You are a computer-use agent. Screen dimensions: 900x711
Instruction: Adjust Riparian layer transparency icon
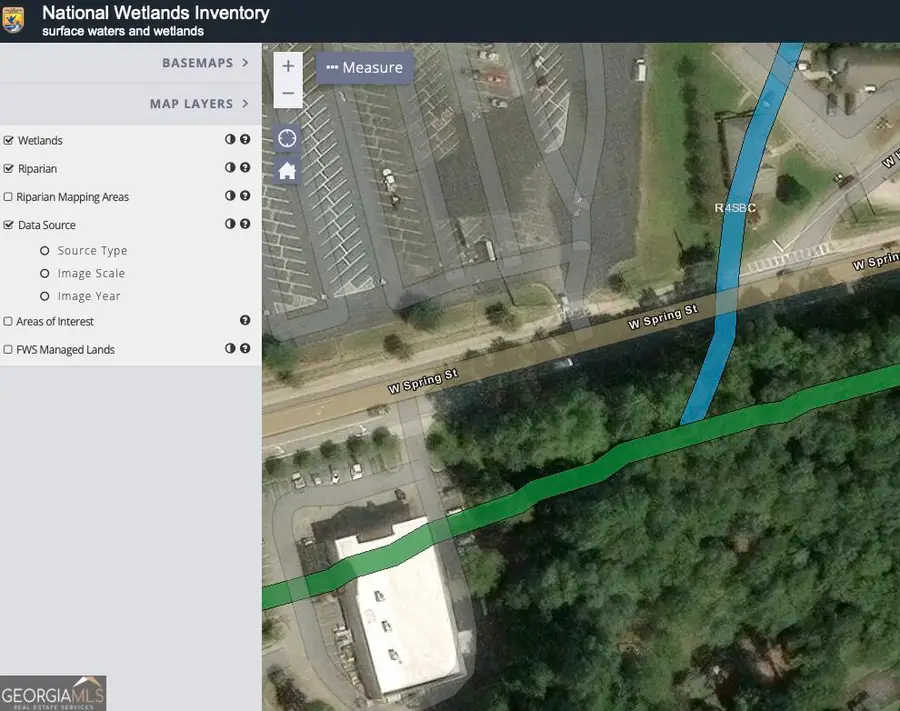tap(230, 168)
